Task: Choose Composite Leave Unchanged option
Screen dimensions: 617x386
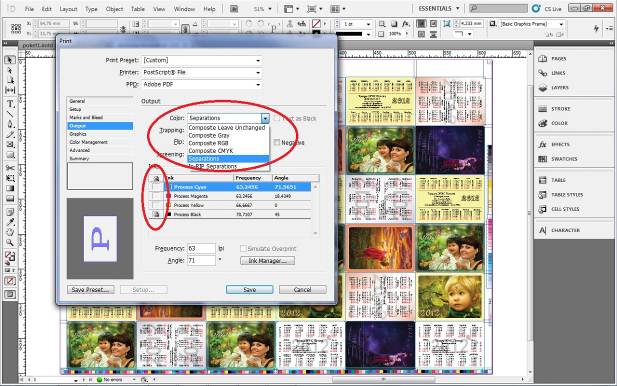Action: (227, 128)
